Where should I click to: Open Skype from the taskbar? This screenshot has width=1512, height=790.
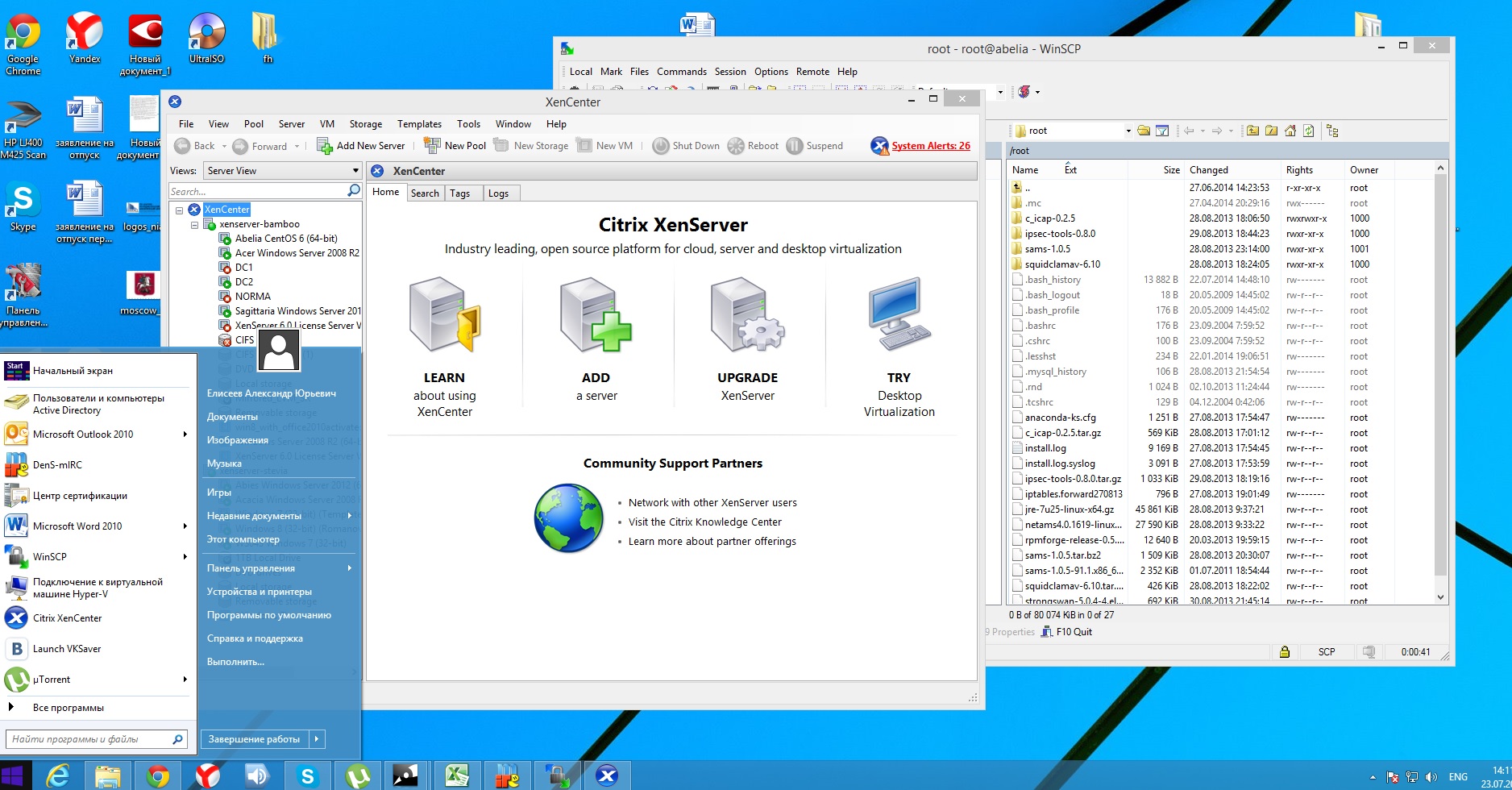307,776
